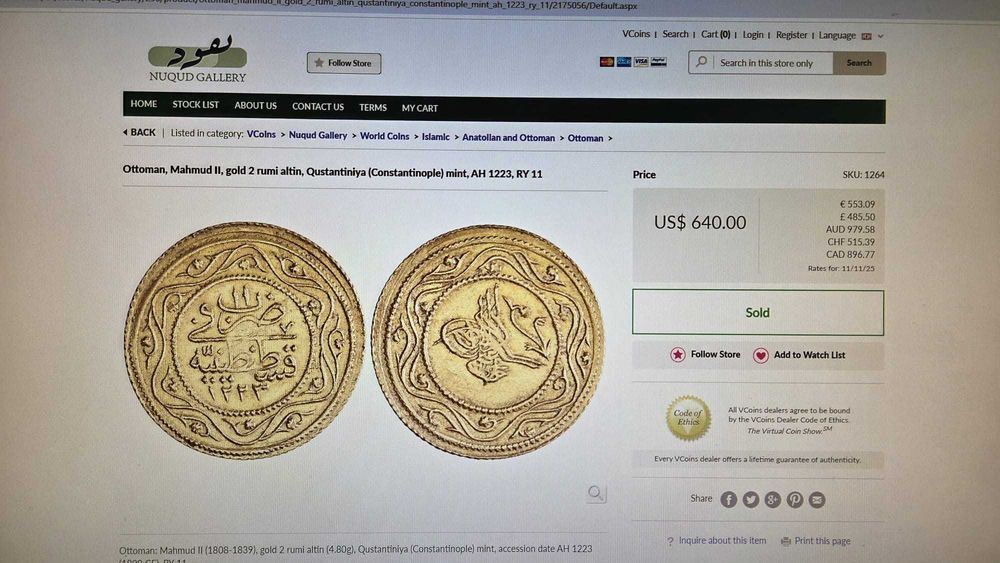The width and height of the screenshot is (1000, 563).
Task: Click the Nuqud Gallery logo
Action: 197,59
